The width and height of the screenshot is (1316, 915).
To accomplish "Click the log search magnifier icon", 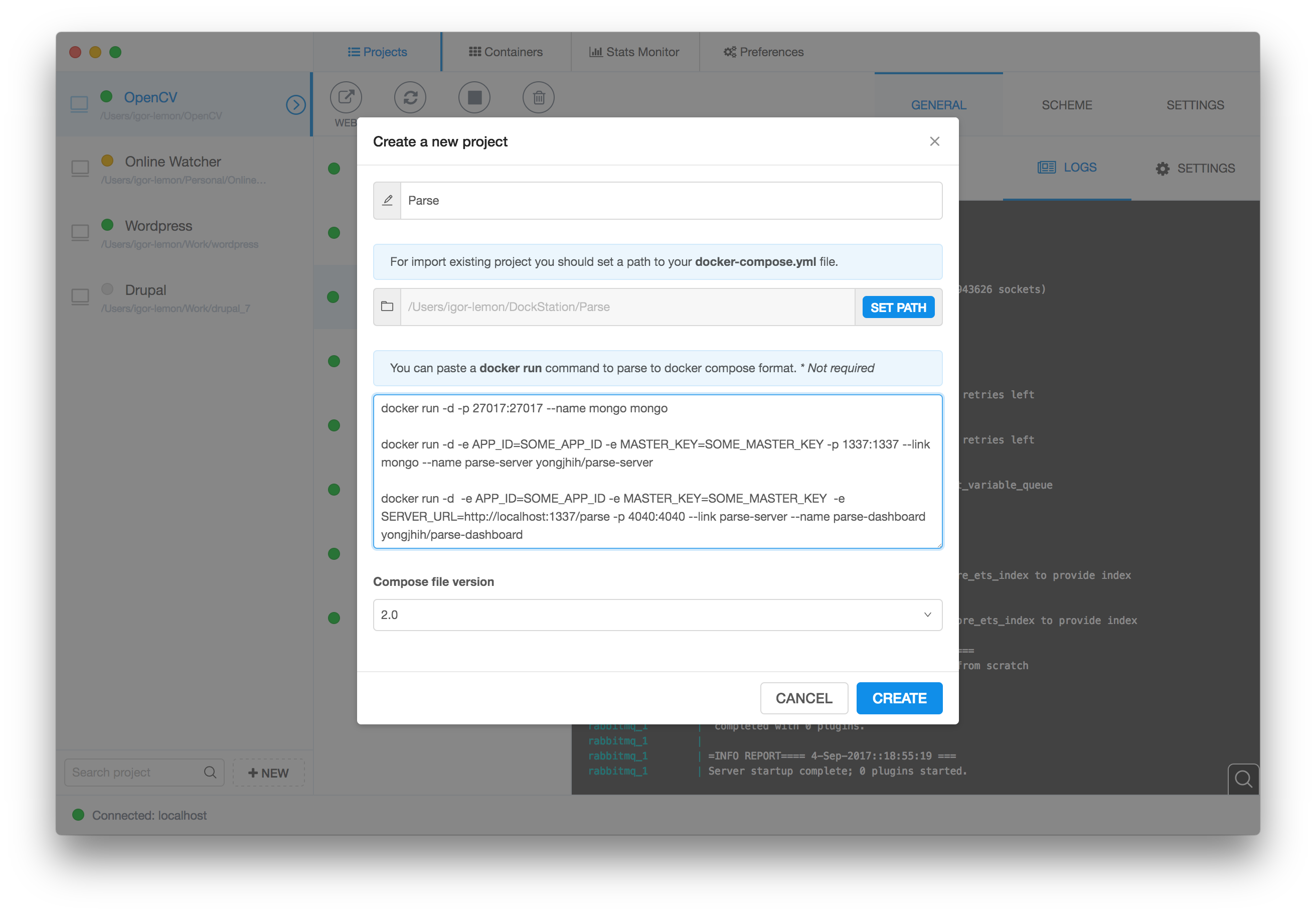I will 1243,779.
